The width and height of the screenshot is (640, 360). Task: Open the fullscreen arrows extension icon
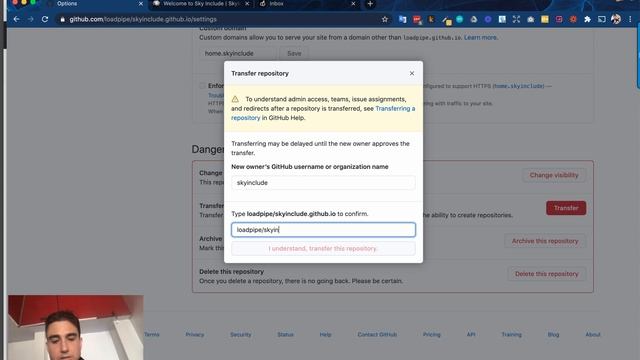pos(516,19)
